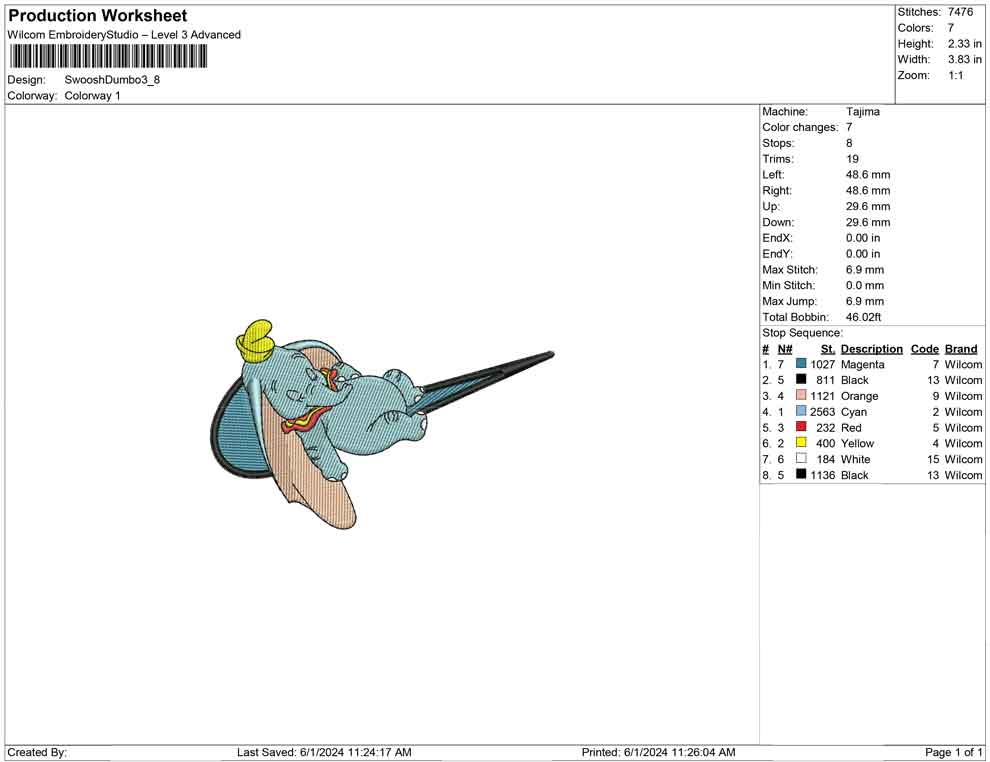Click the Stops label
This screenshot has width=990, height=762.
pyautogui.click(x=778, y=143)
